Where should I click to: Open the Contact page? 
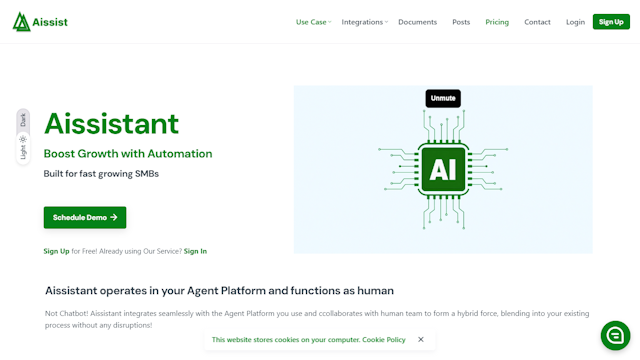[x=537, y=22]
